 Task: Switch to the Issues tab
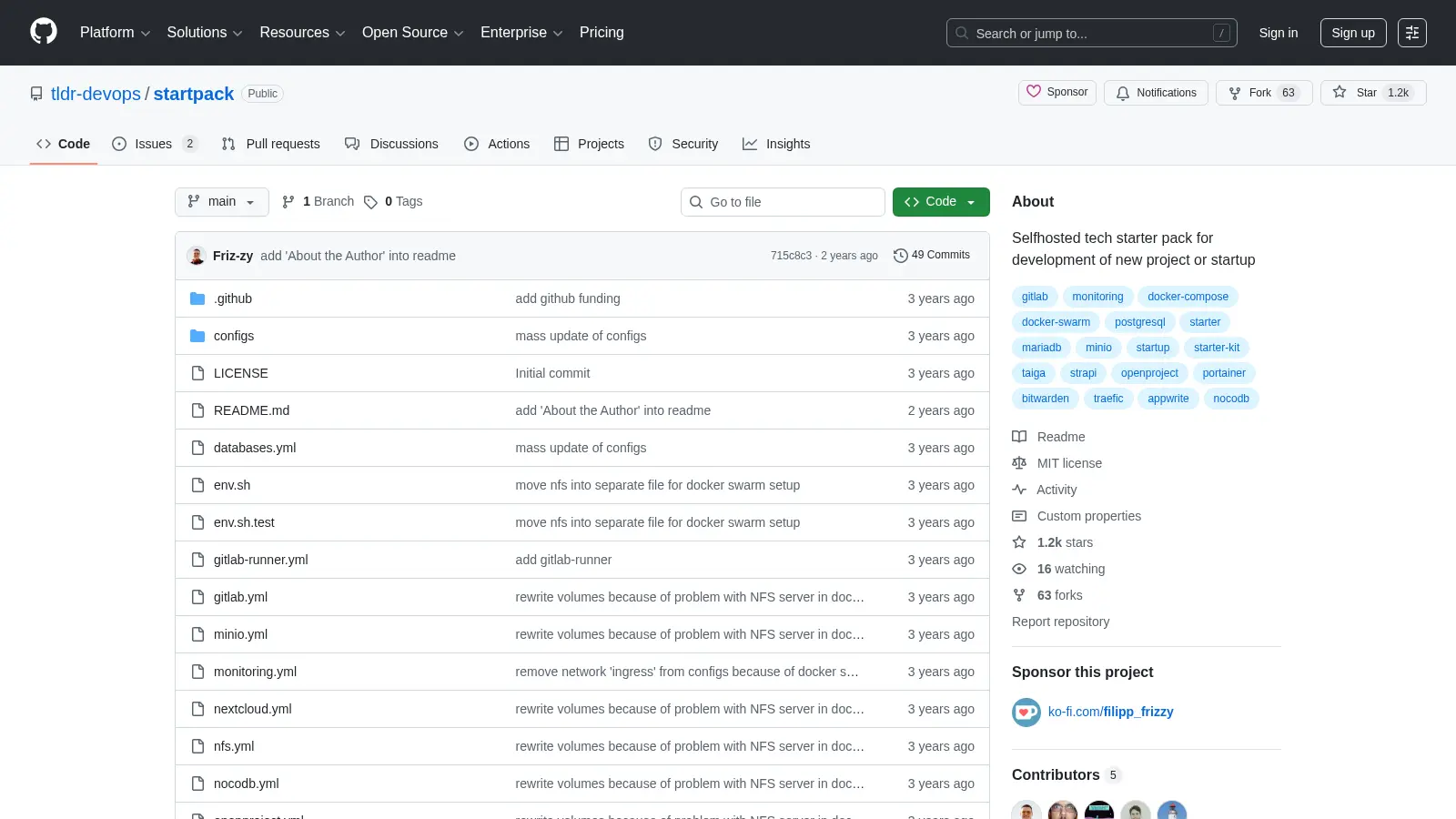click(x=155, y=144)
